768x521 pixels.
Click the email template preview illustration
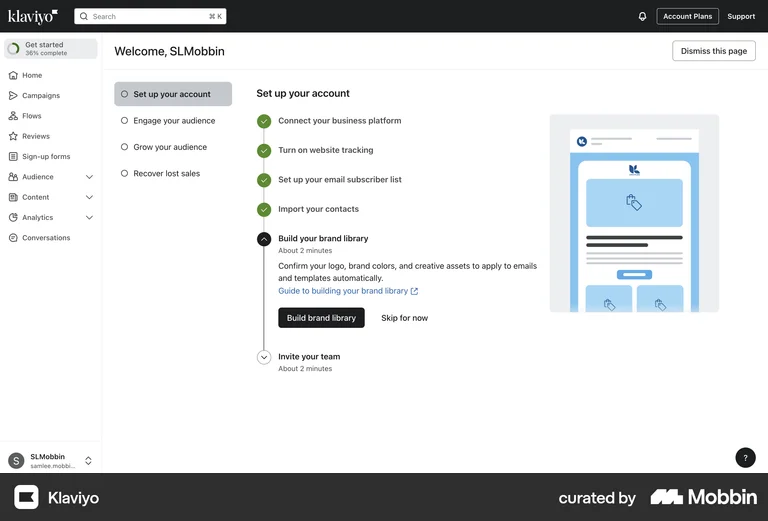(x=634, y=213)
